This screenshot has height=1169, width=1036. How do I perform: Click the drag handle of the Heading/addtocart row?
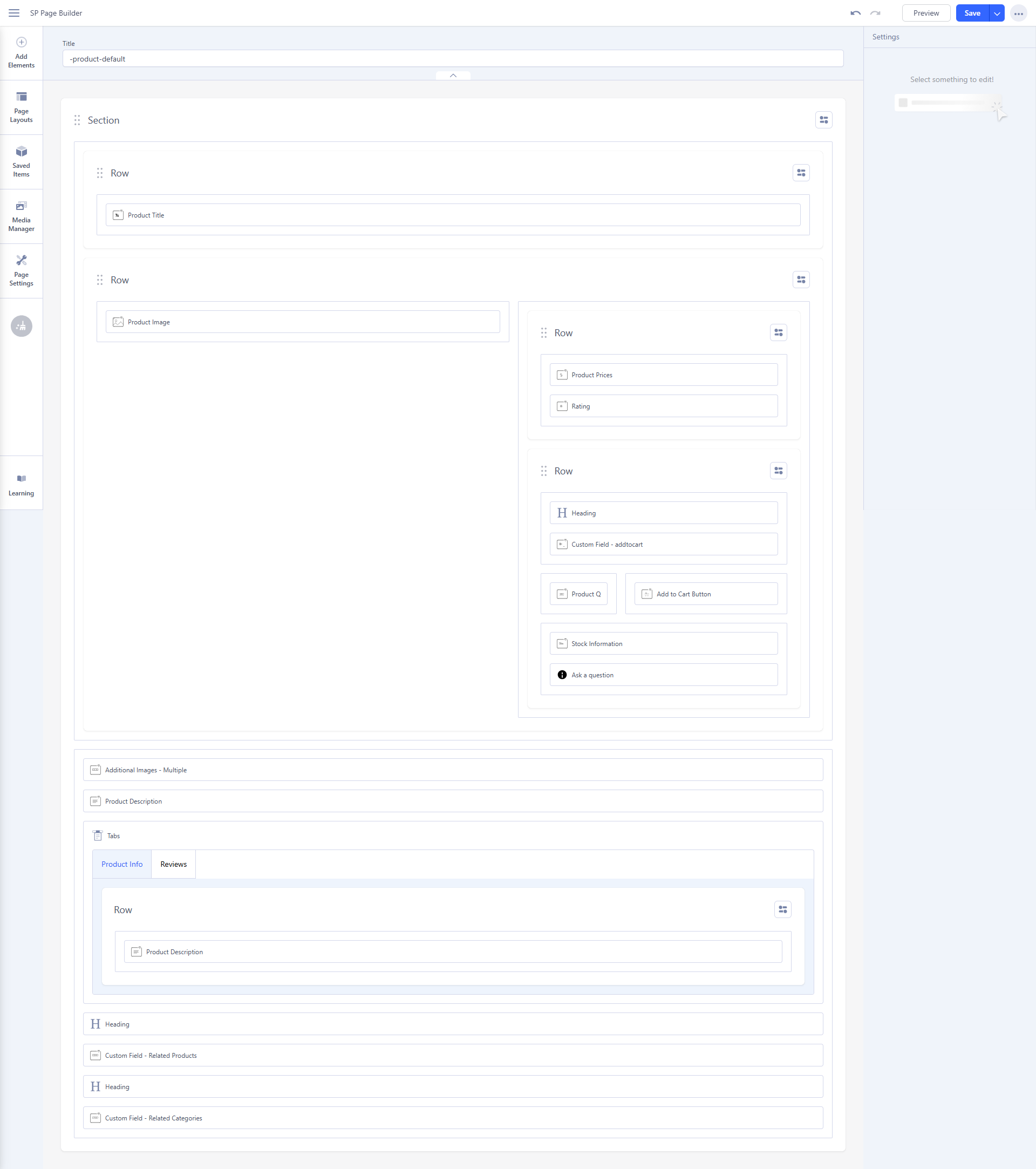[544, 471]
